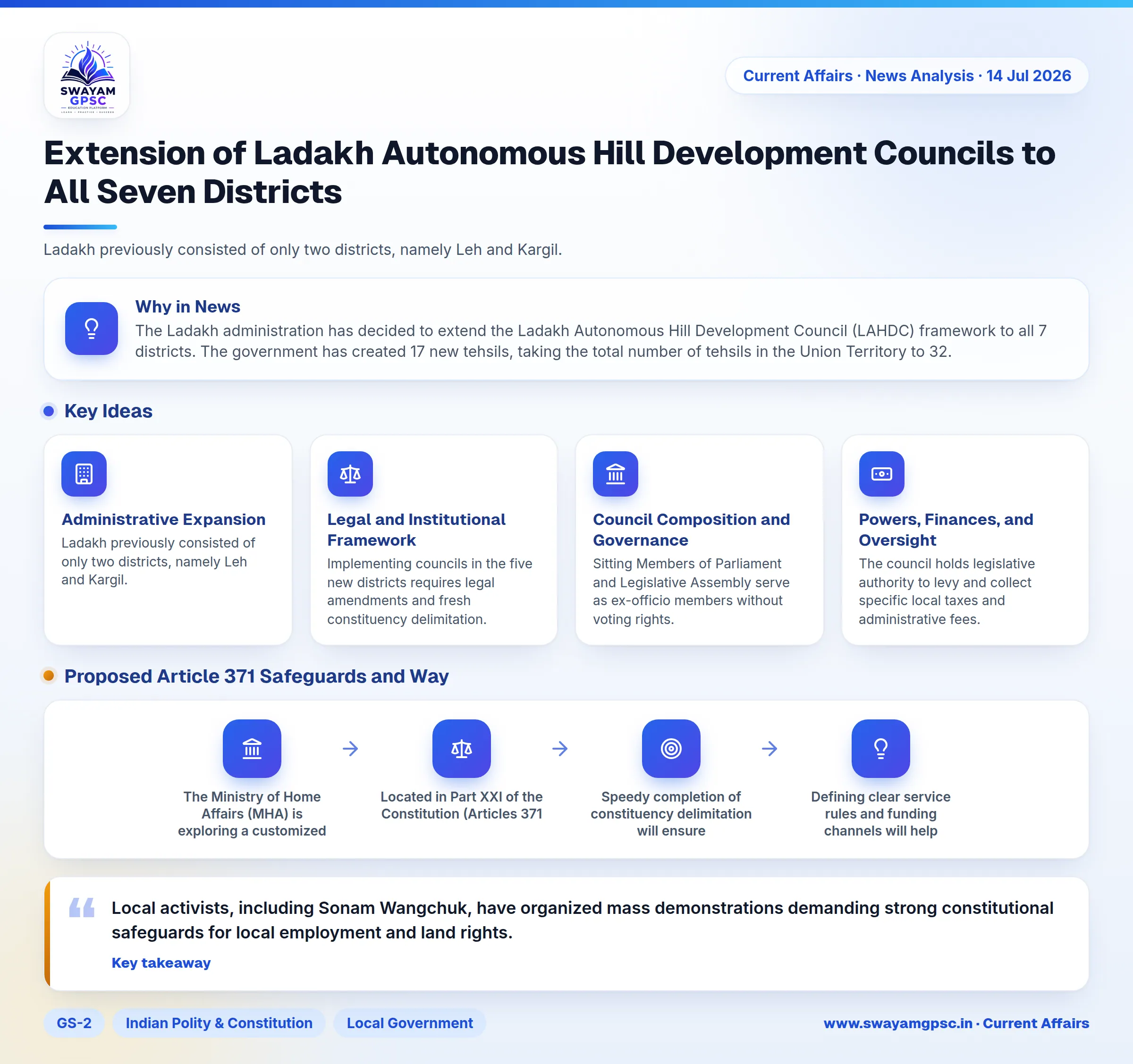1133x1064 pixels.
Task: Click the Sonam Wangchuk quote text
Action: tap(583, 920)
